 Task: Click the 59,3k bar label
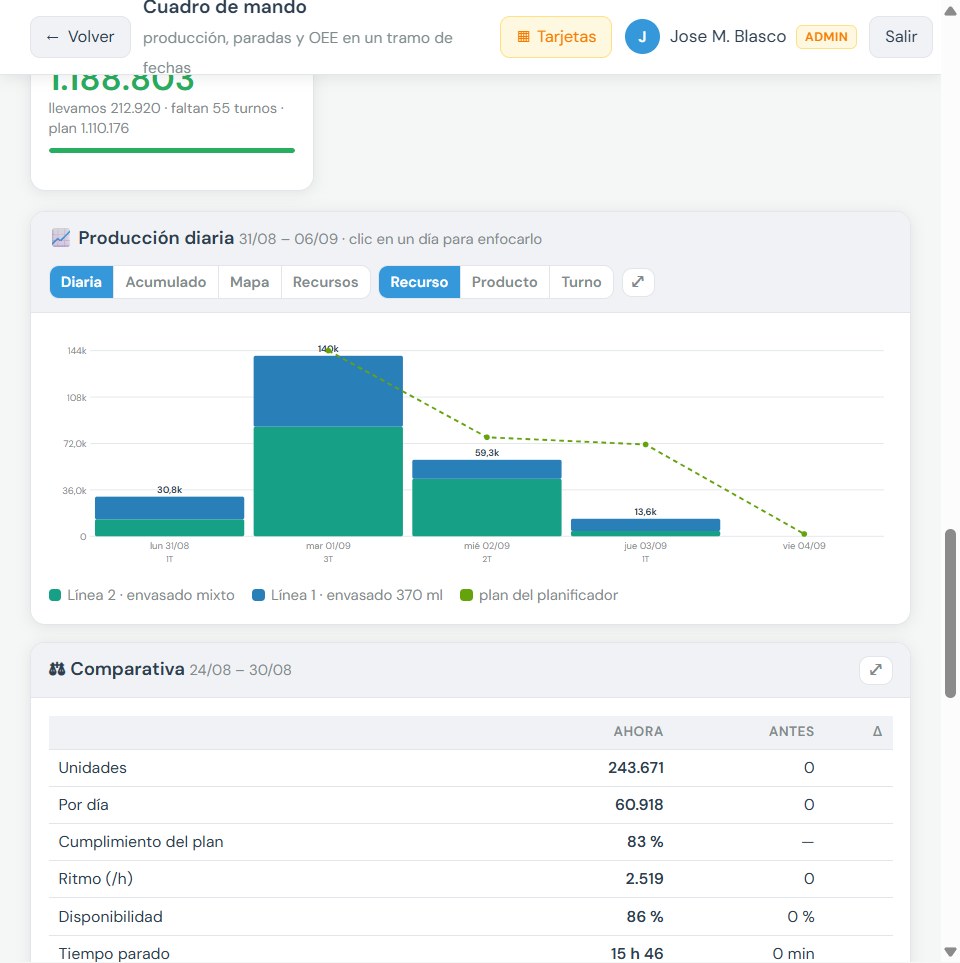pyautogui.click(x=486, y=453)
